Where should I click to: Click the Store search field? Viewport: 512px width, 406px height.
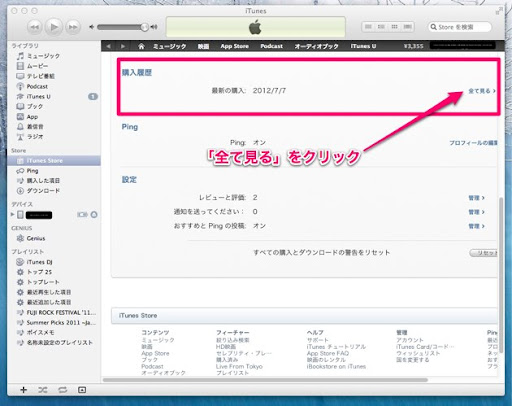point(460,27)
